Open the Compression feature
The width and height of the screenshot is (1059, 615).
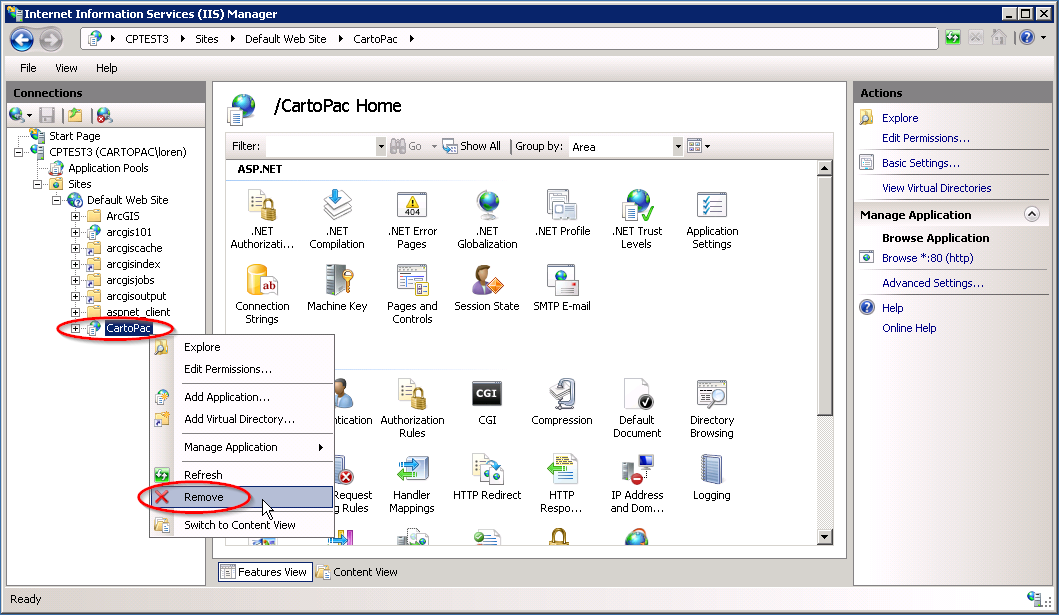pyautogui.click(x=562, y=402)
